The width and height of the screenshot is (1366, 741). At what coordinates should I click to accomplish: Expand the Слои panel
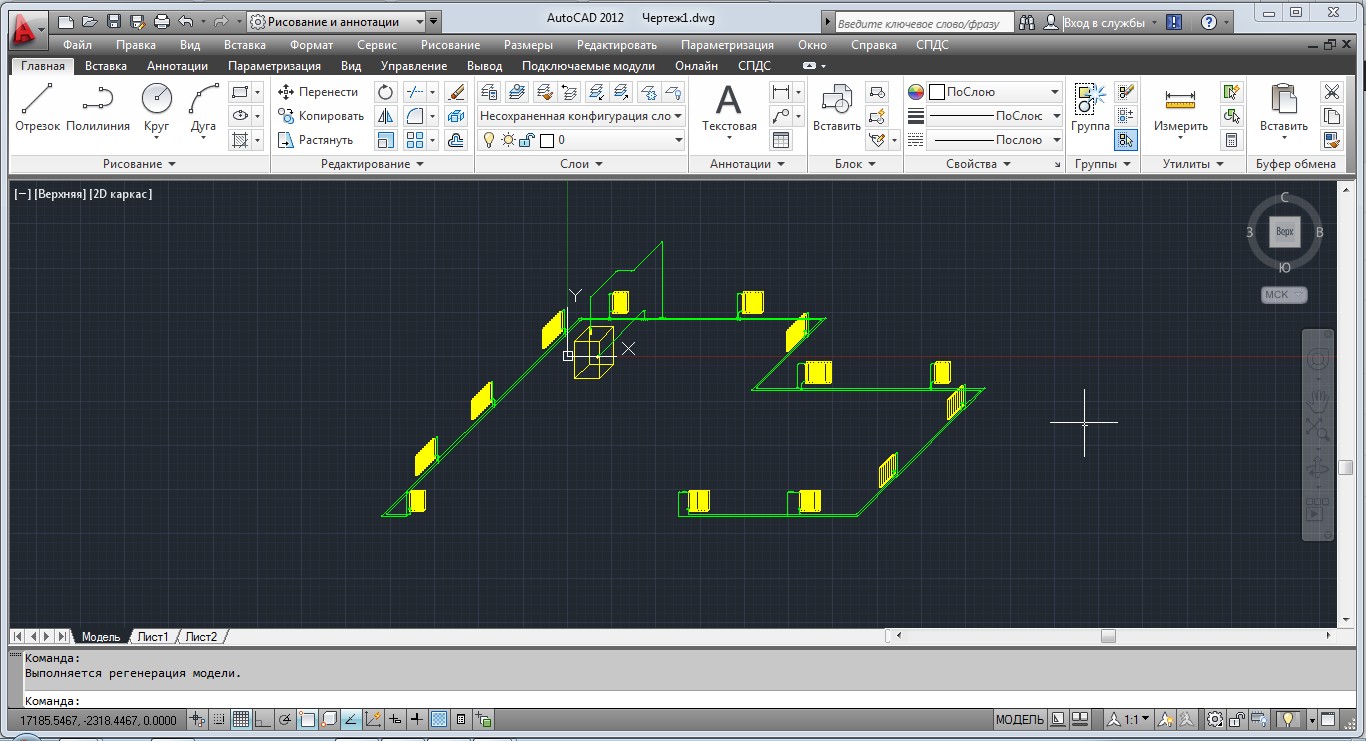(x=581, y=164)
